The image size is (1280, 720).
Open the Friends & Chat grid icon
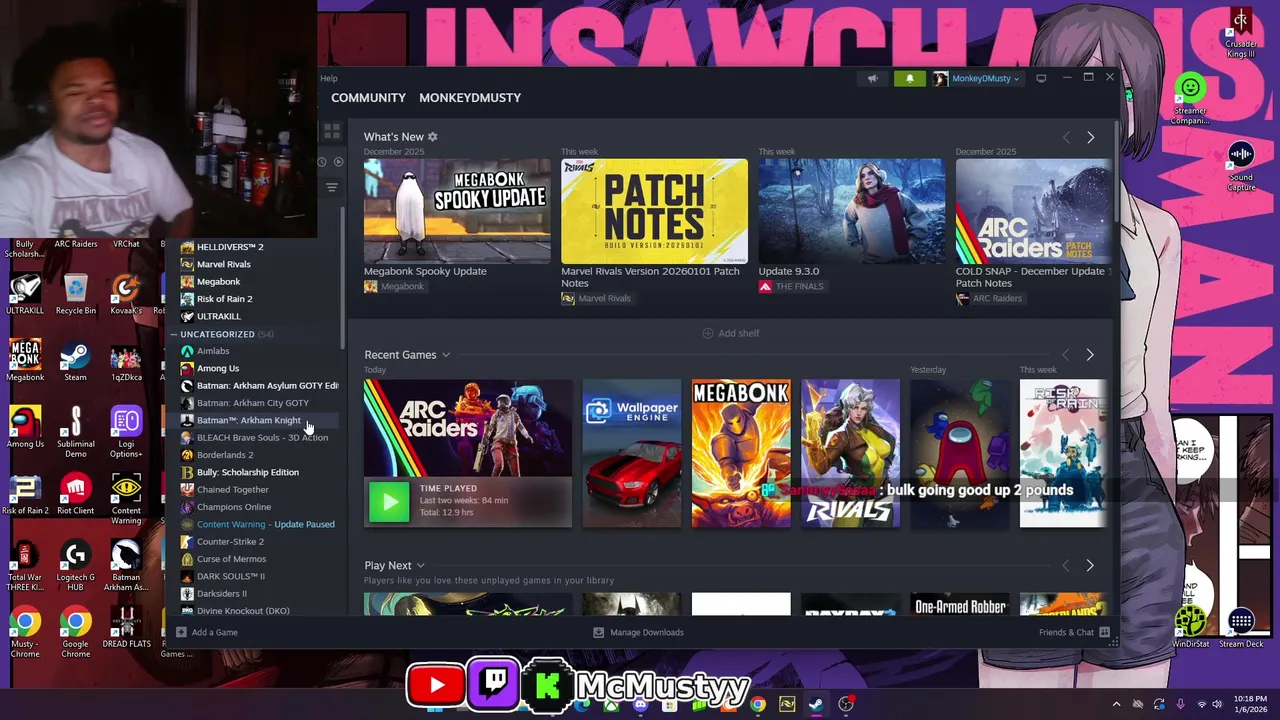[1104, 632]
